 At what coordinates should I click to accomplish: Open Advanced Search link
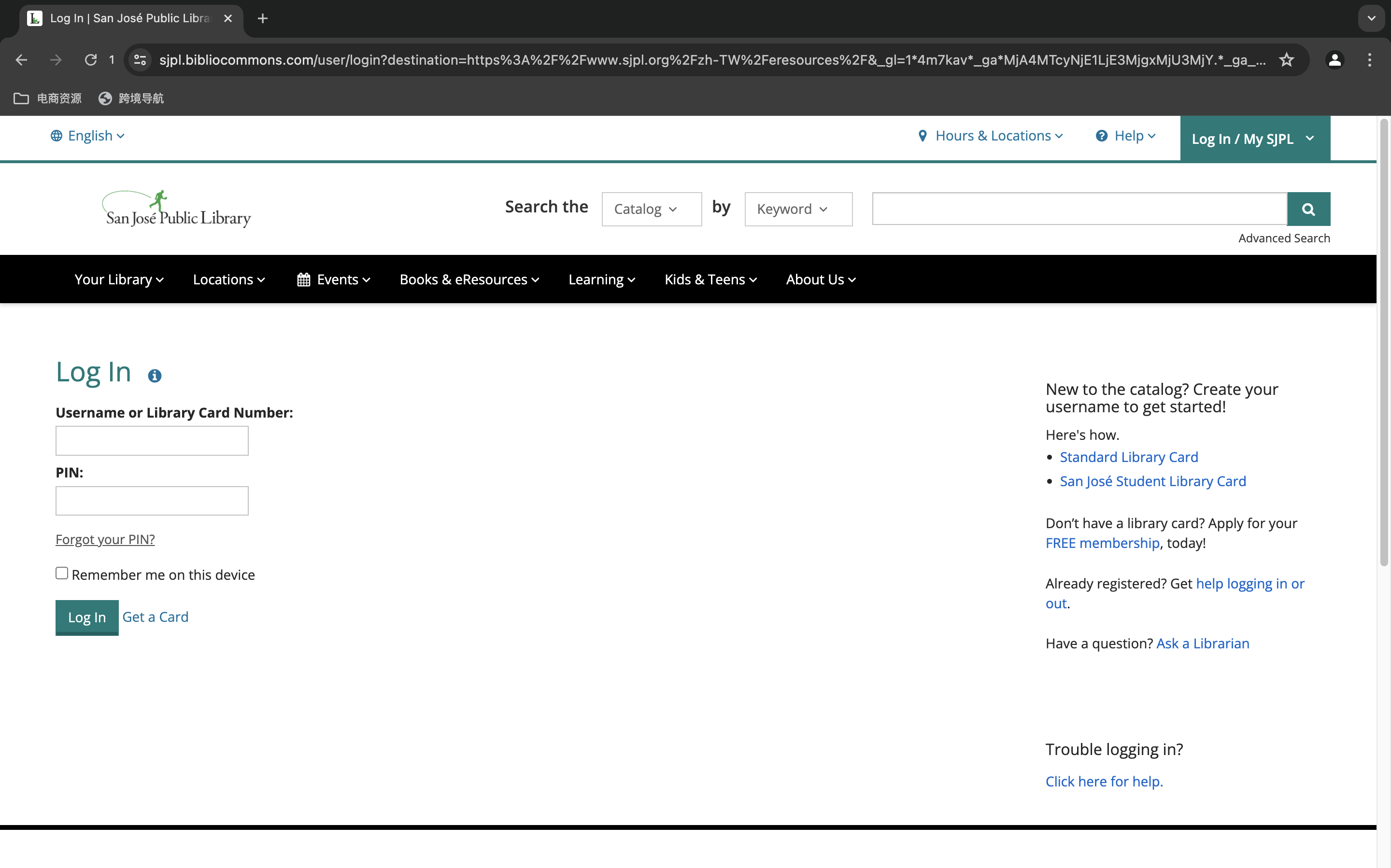(1284, 238)
